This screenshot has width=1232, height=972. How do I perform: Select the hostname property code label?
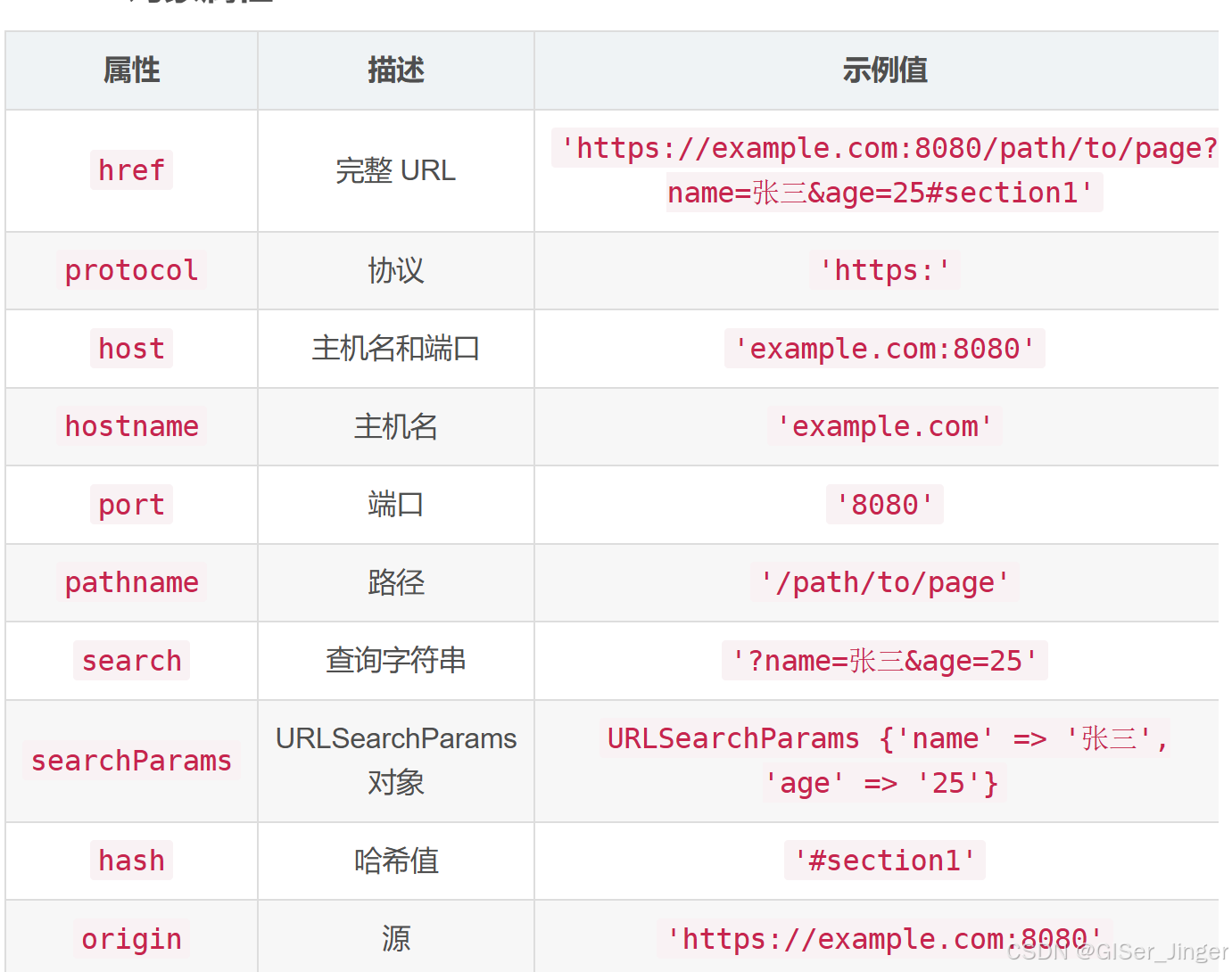coord(131,426)
